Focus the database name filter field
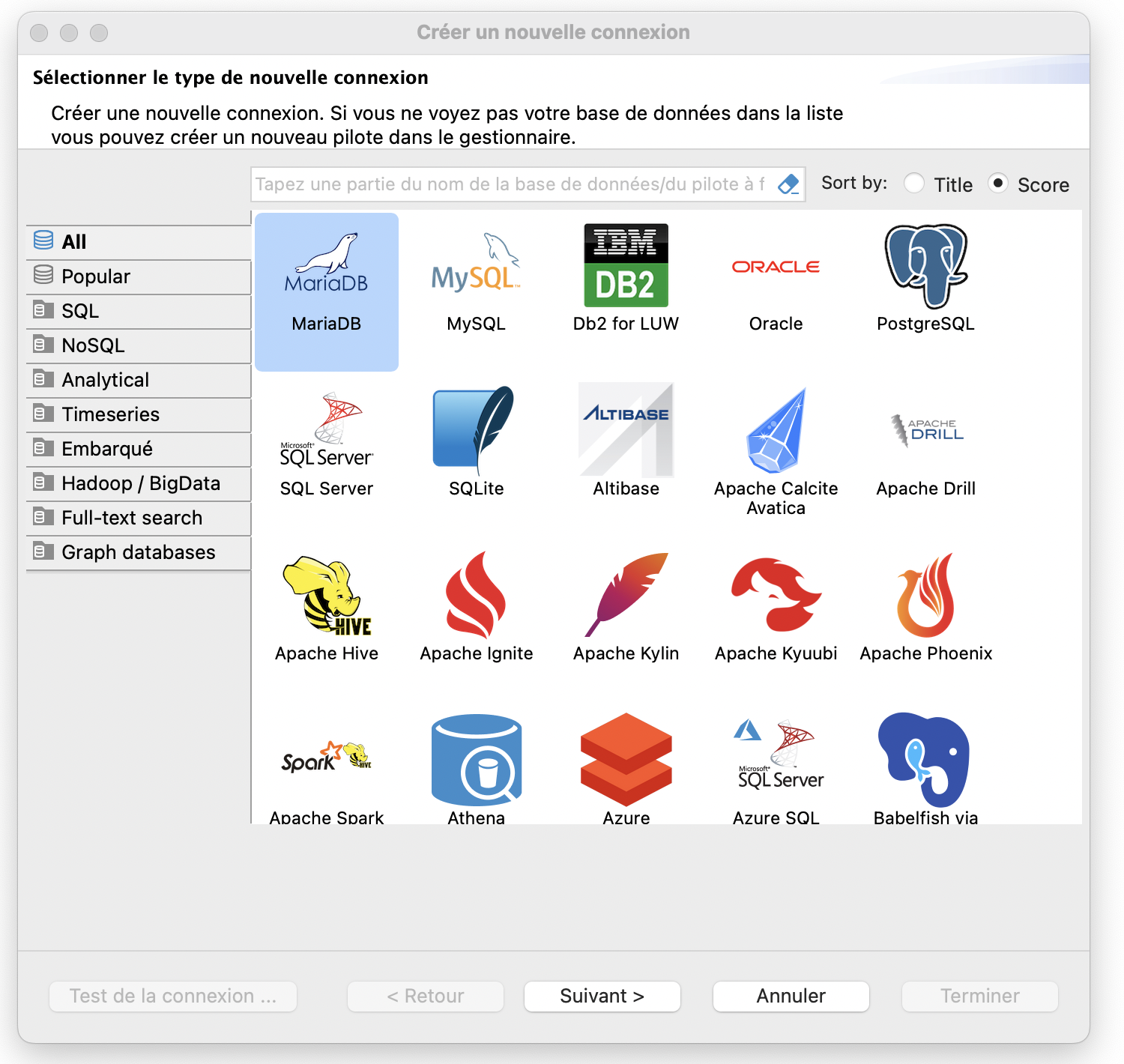The width and height of the screenshot is (1124, 1064). pos(510,184)
